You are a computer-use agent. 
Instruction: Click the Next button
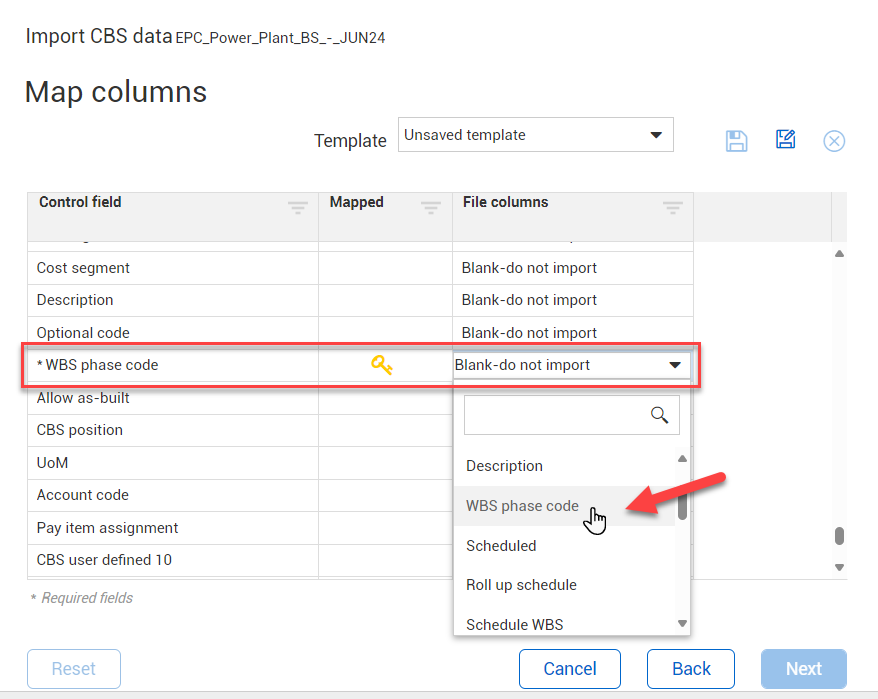coord(803,669)
